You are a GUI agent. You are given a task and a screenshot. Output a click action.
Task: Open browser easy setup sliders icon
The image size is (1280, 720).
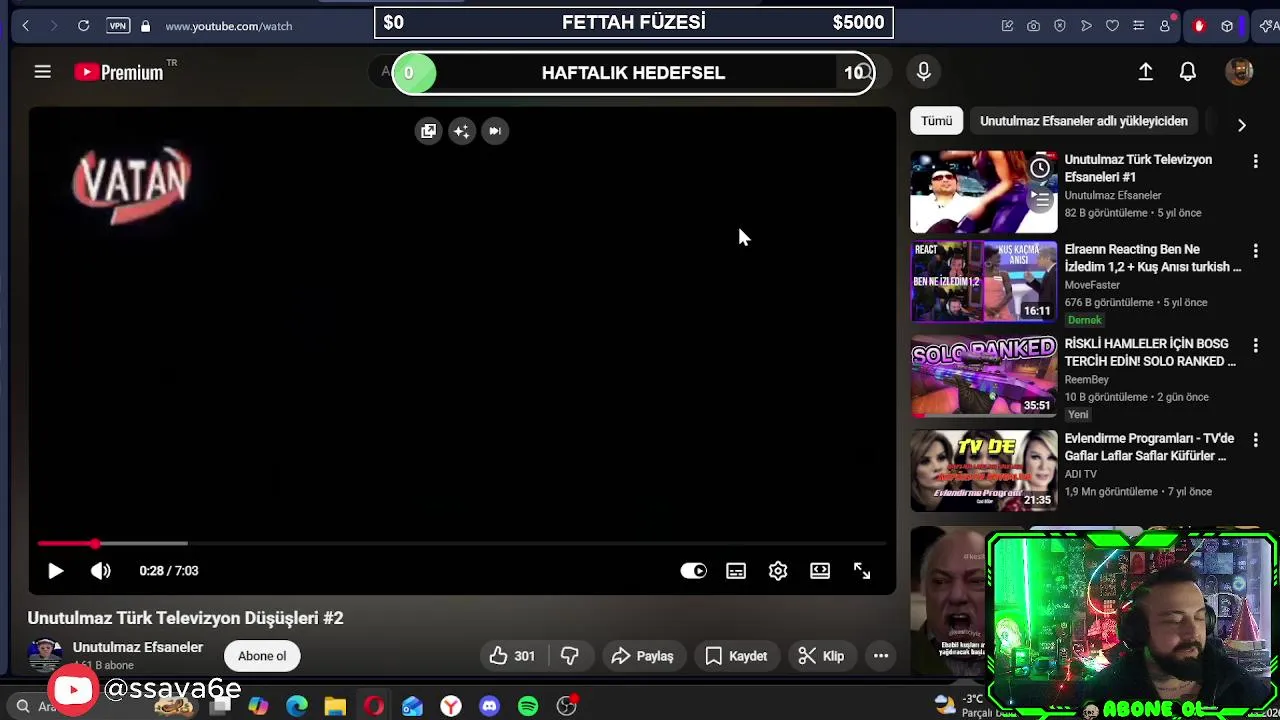click(1138, 26)
